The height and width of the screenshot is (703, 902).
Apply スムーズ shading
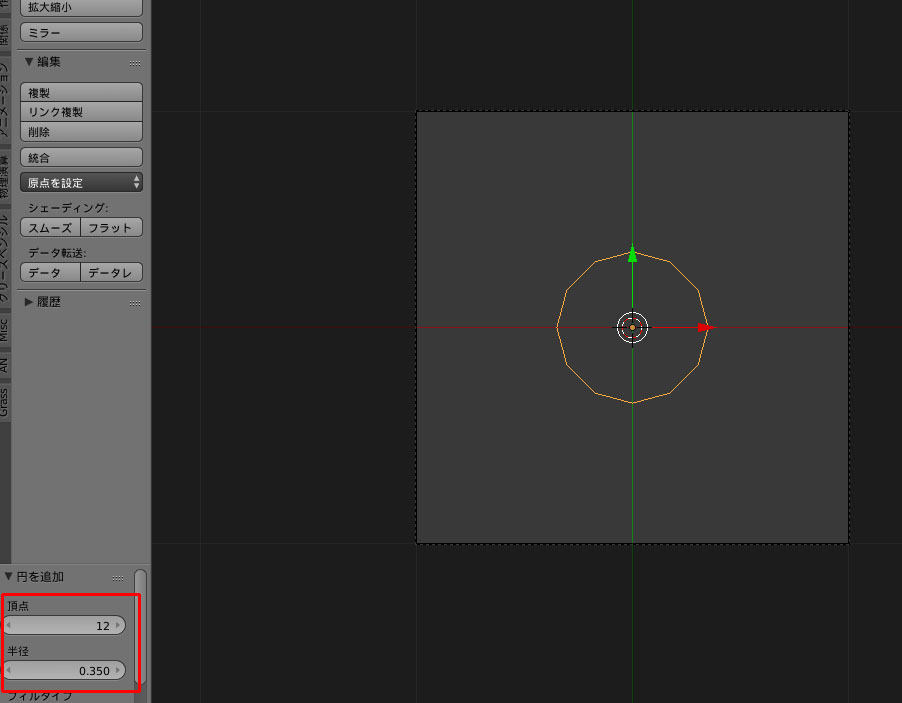pyautogui.click(x=51, y=227)
